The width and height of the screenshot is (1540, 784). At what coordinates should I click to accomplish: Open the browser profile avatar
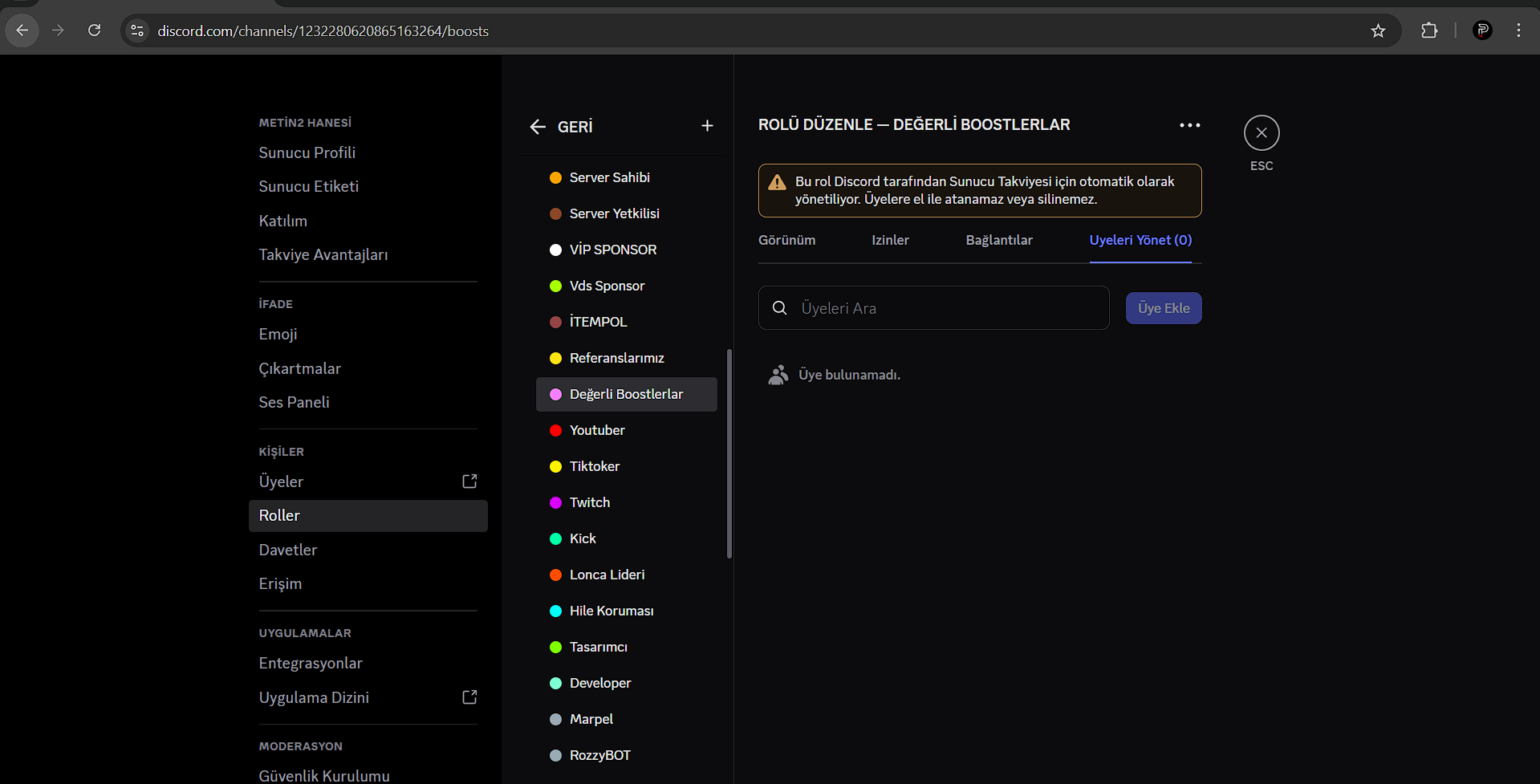(1482, 30)
